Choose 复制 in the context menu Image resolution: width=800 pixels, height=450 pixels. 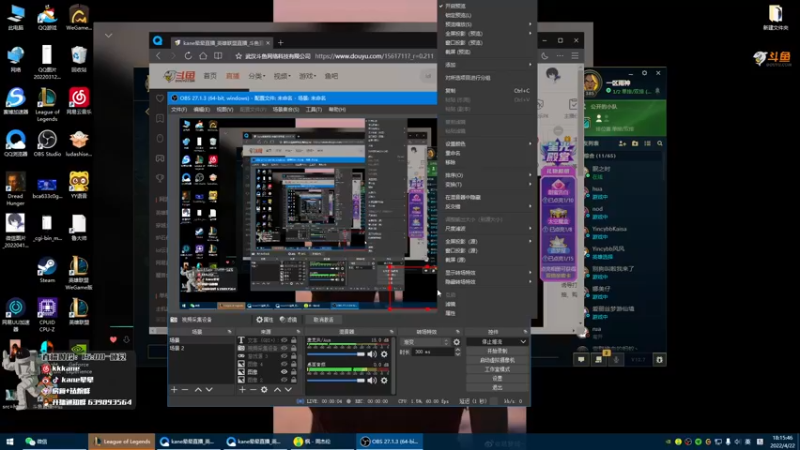[x=486, y=91]
